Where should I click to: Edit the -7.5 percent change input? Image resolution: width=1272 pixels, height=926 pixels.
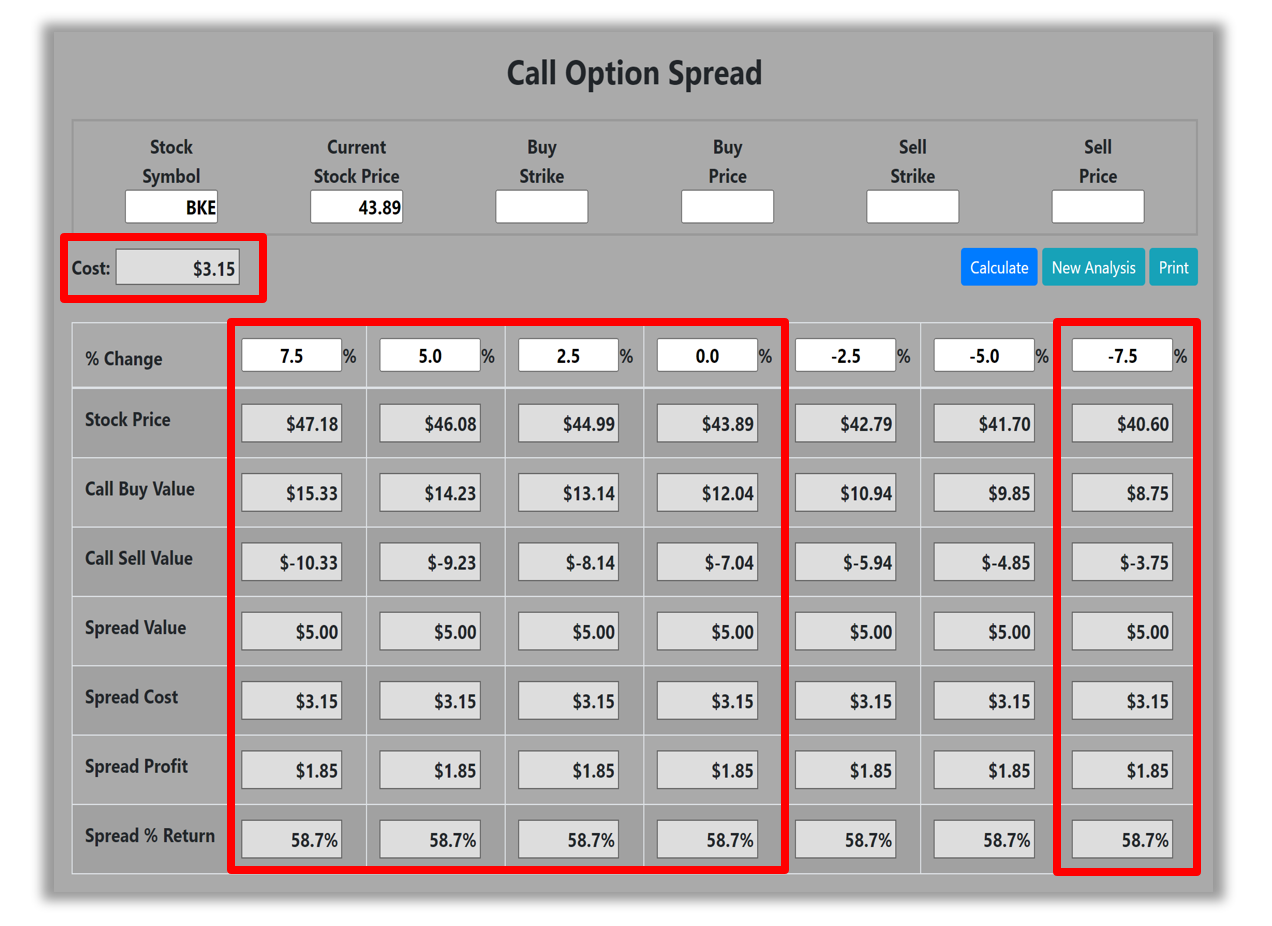1122,356
